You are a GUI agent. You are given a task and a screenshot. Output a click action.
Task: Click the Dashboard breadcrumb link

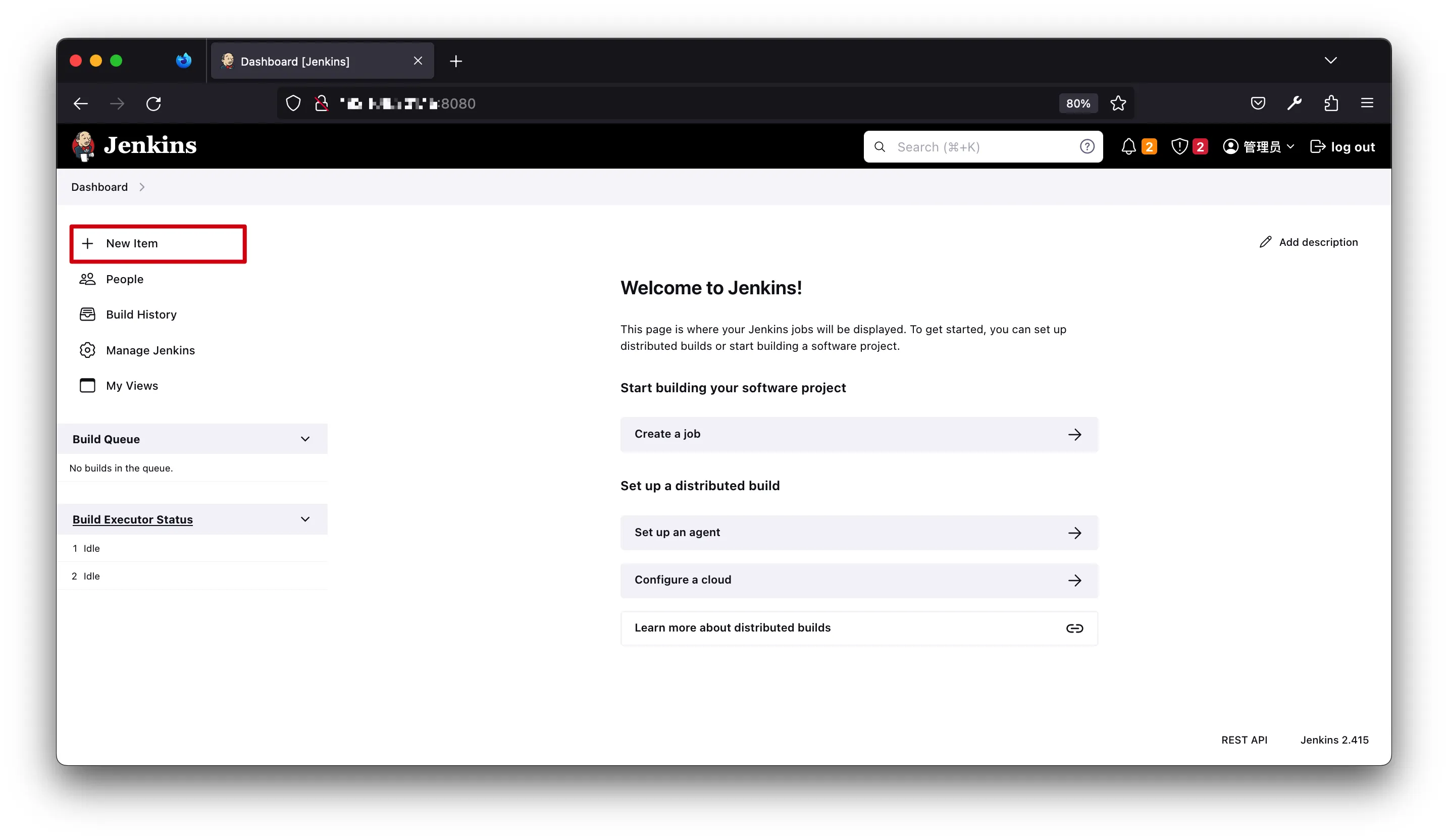[x=99, y=187]
